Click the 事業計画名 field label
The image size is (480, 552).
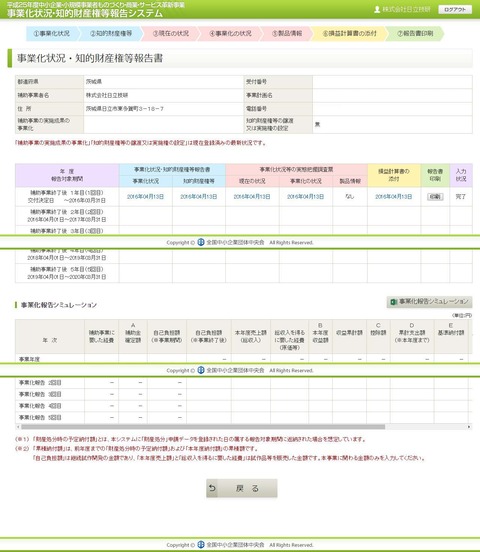(x=259, y=95)
